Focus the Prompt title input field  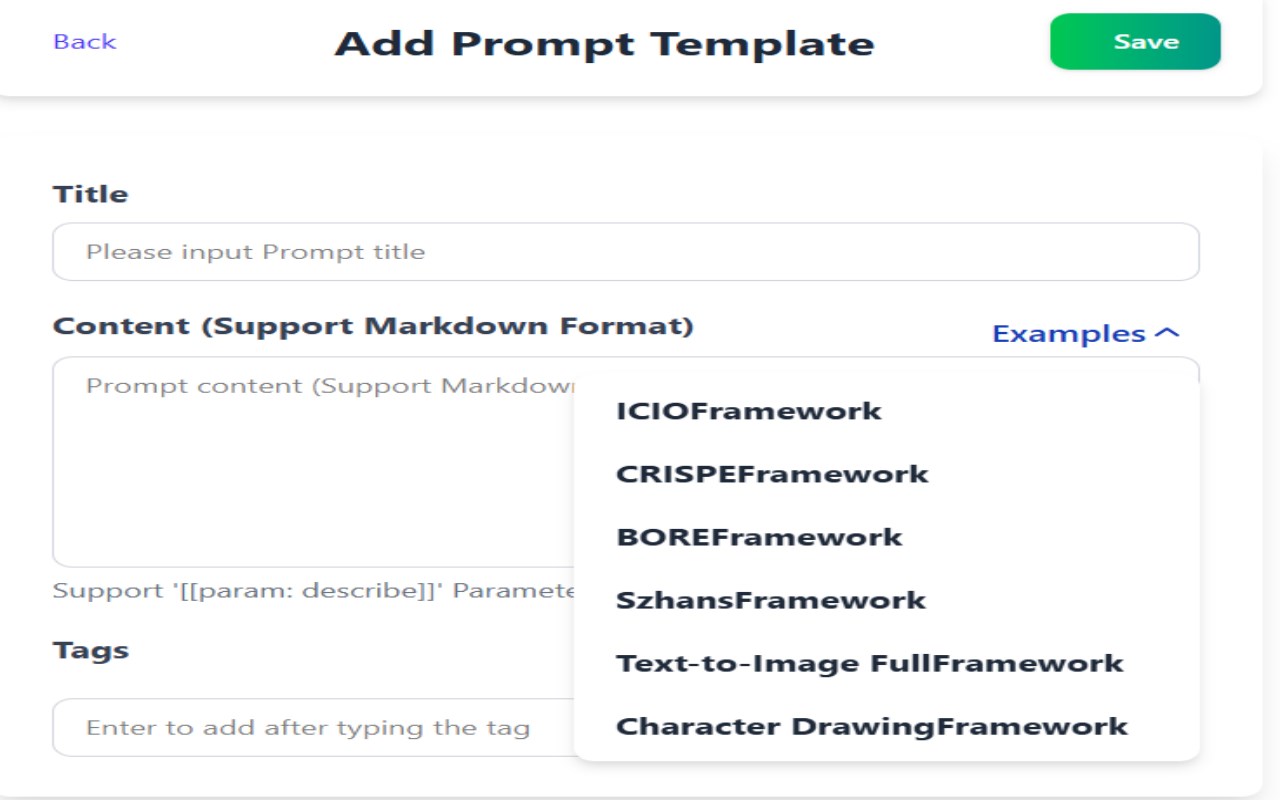[626, 252]
